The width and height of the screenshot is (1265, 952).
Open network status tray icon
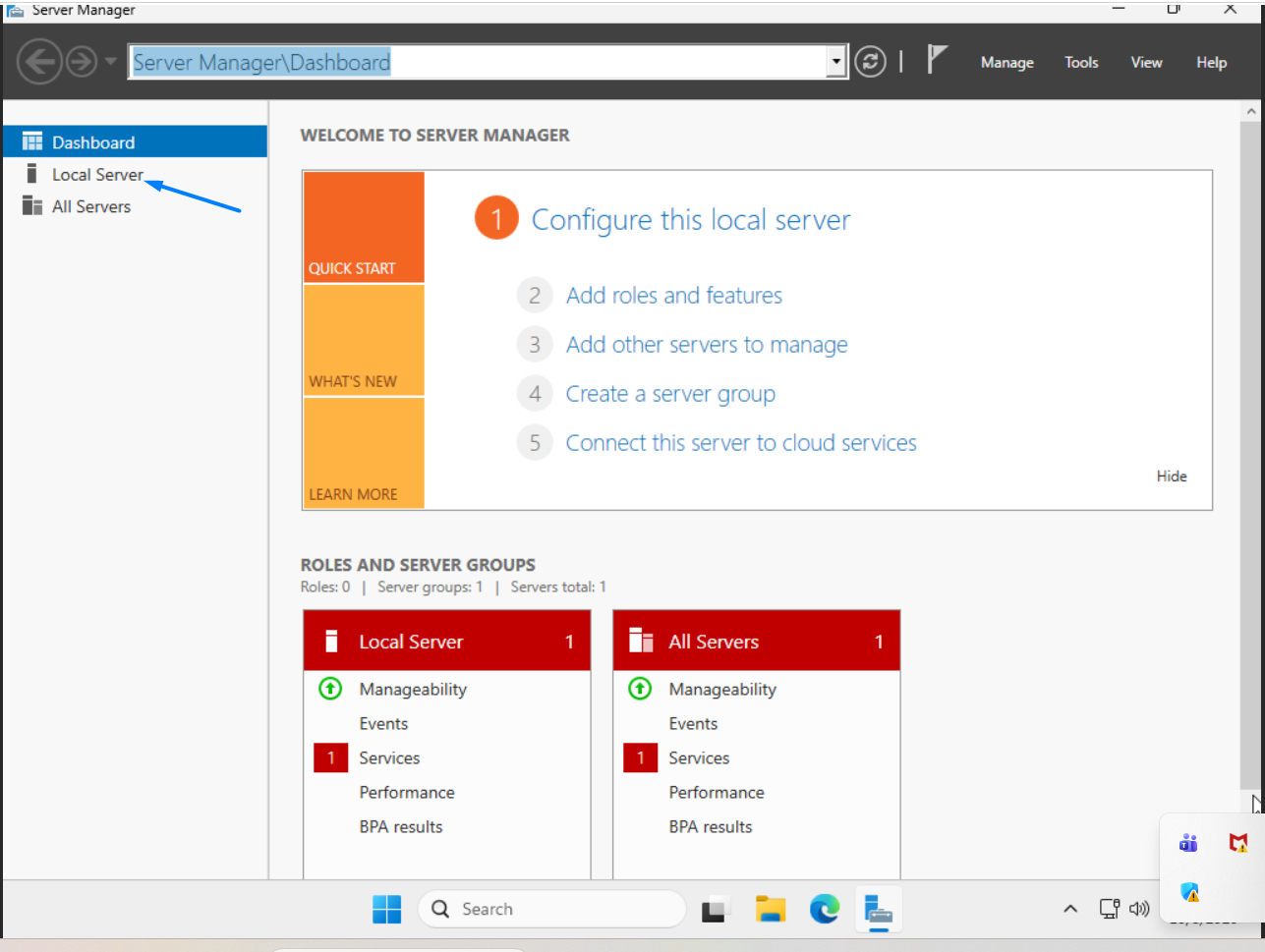[1110, 909]
